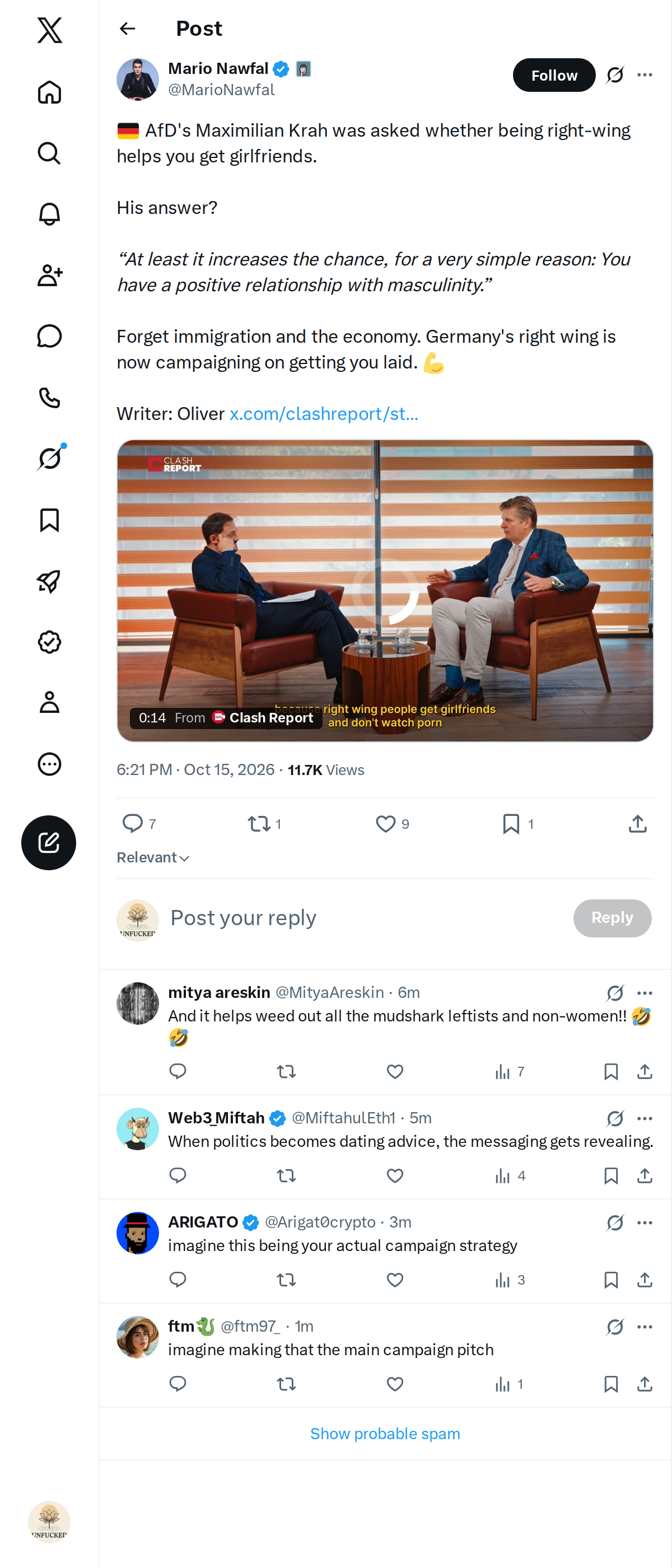Show probable spam replies
This screenshot has width=672, height=1568.
point(385,1434)
